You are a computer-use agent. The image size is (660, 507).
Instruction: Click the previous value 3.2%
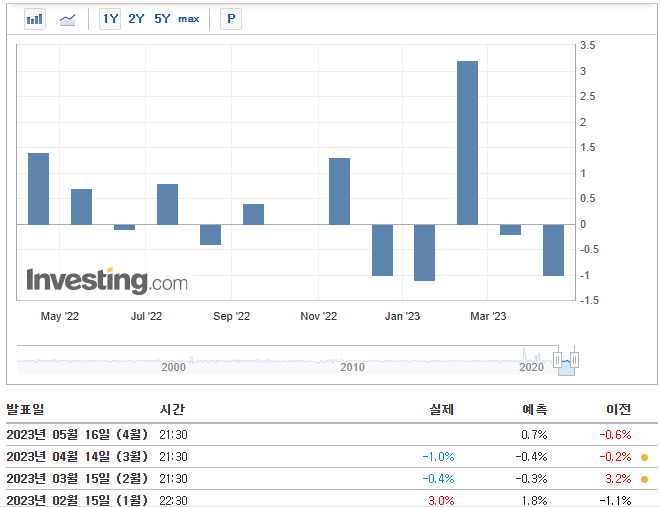(618, 479)
